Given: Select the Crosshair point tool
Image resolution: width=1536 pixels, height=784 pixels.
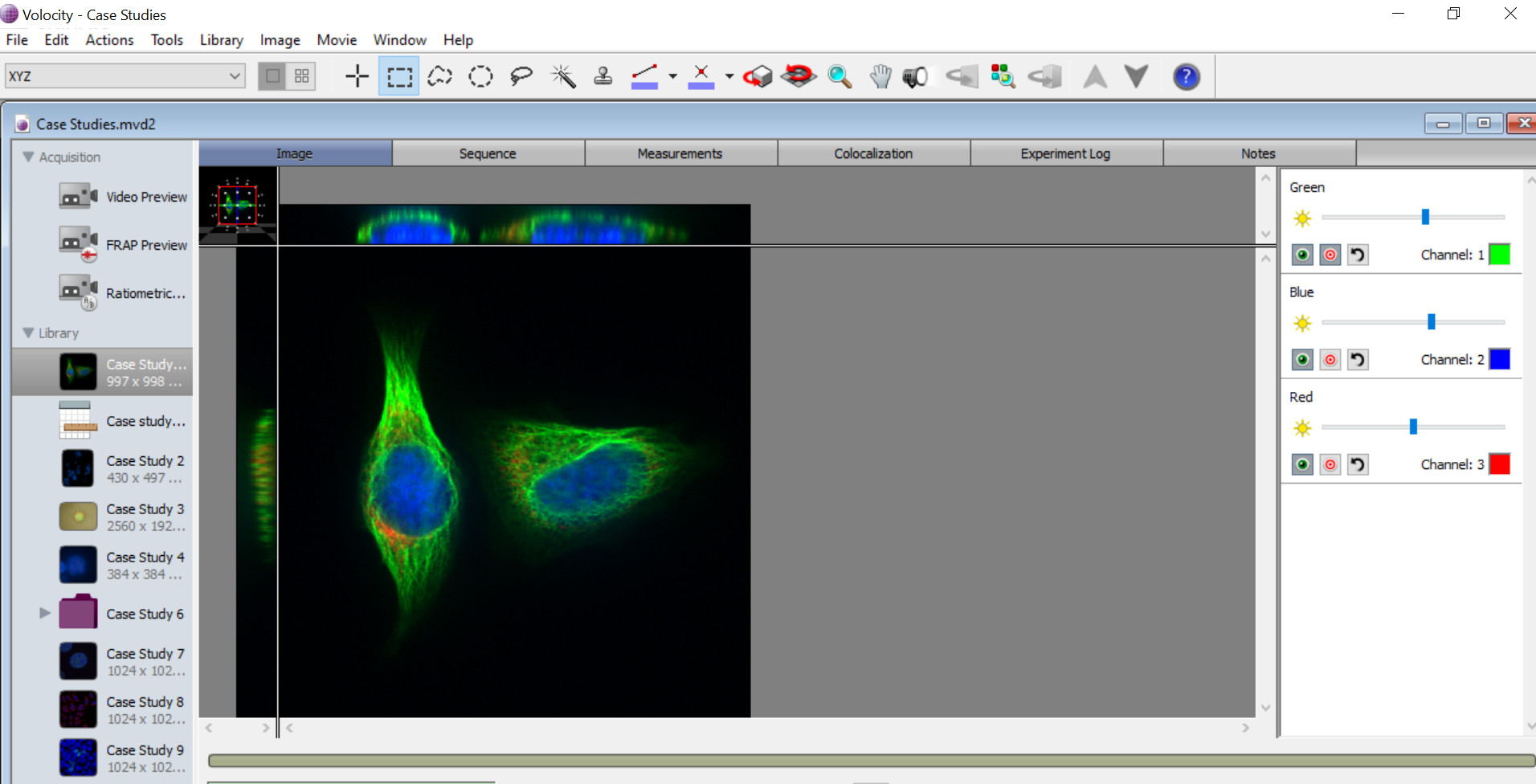Looking at the screenshot, I should click(357, 76).
